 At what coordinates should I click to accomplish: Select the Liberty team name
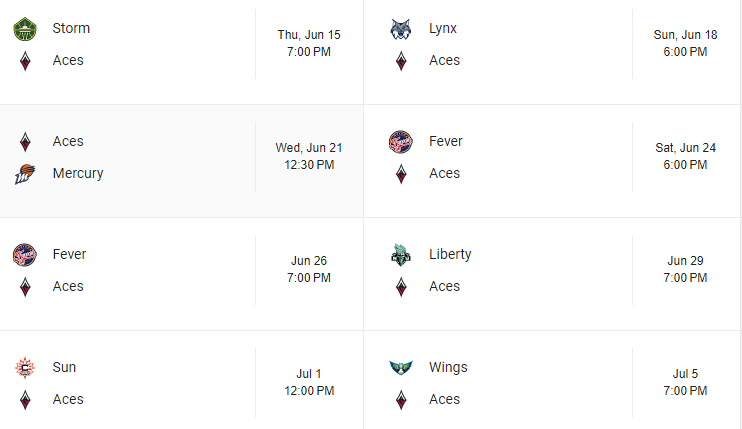click(450, 254)
